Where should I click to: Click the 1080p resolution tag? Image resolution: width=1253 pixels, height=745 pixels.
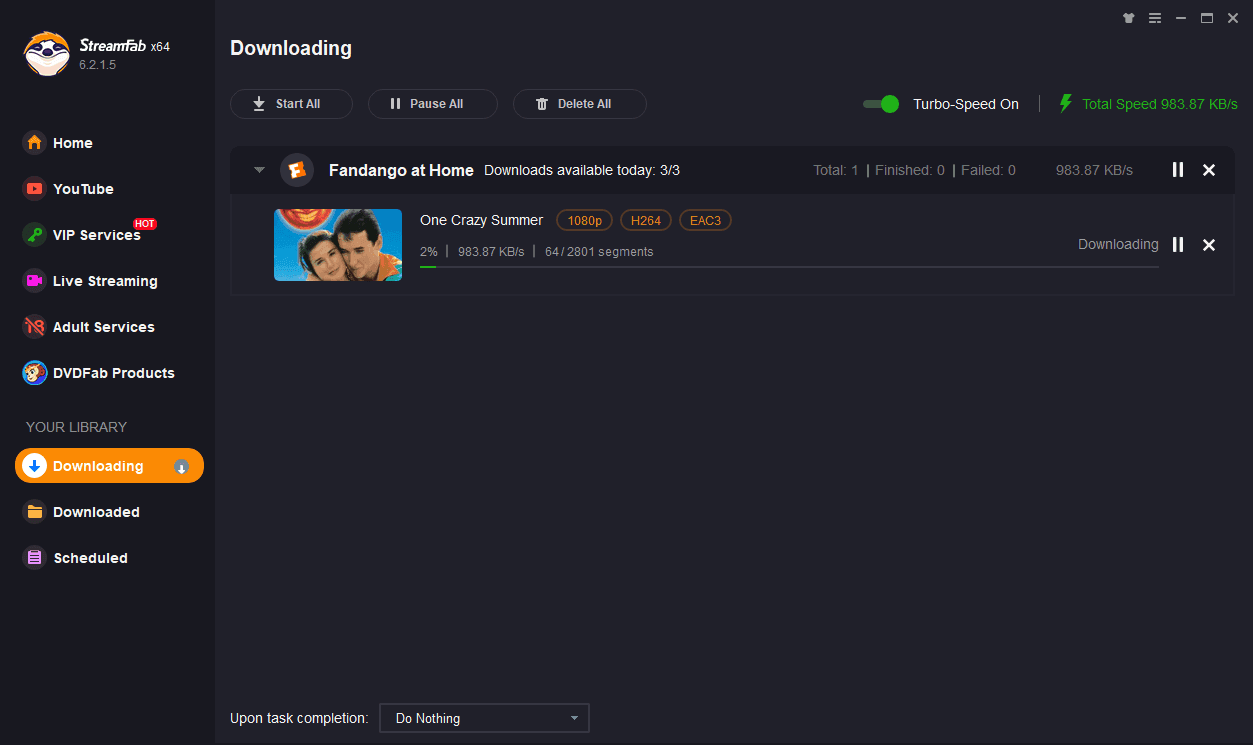click(x=584, y=221)
